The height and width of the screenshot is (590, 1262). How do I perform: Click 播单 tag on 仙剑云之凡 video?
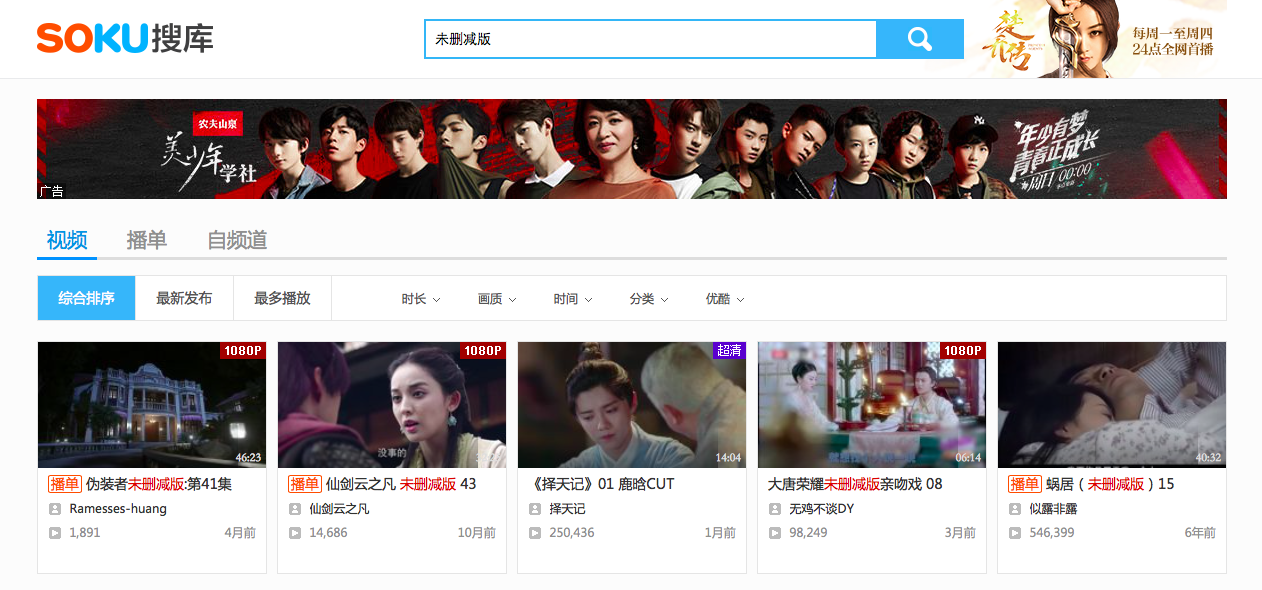coord(305,484)
